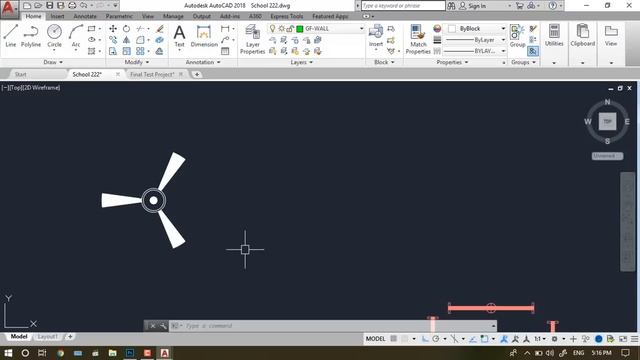640x360 pixels.
Task: Expand the Draw panel
Action: [x=53, y=62]
